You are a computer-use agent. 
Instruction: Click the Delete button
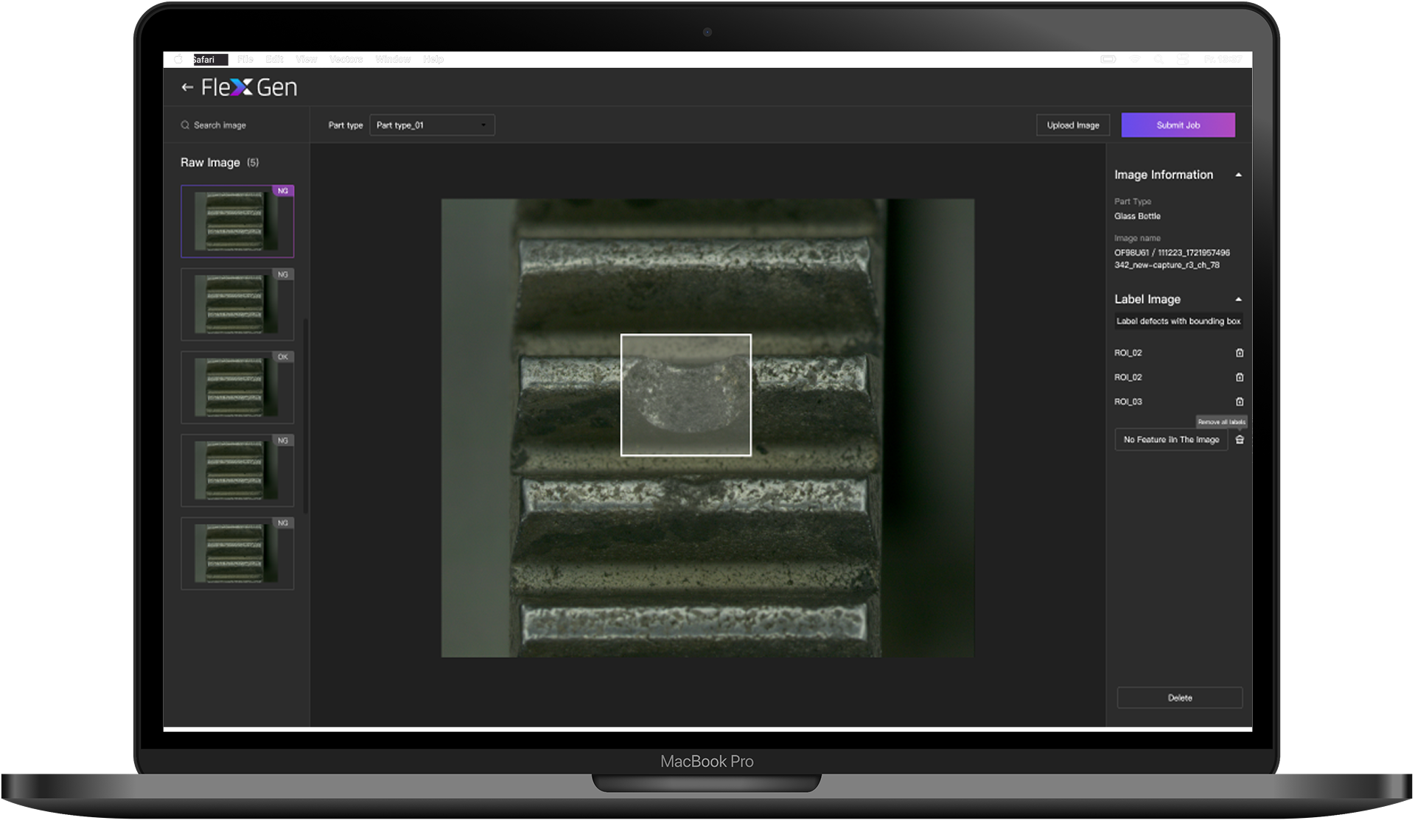click(x=1179, y=698)
